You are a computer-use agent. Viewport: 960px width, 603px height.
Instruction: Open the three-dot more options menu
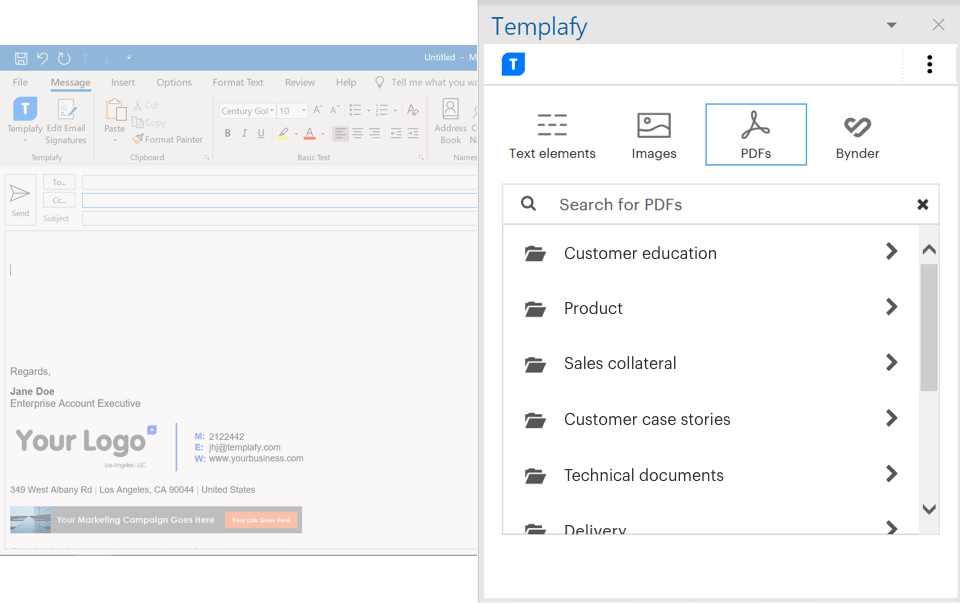click(x=929, y=64)
